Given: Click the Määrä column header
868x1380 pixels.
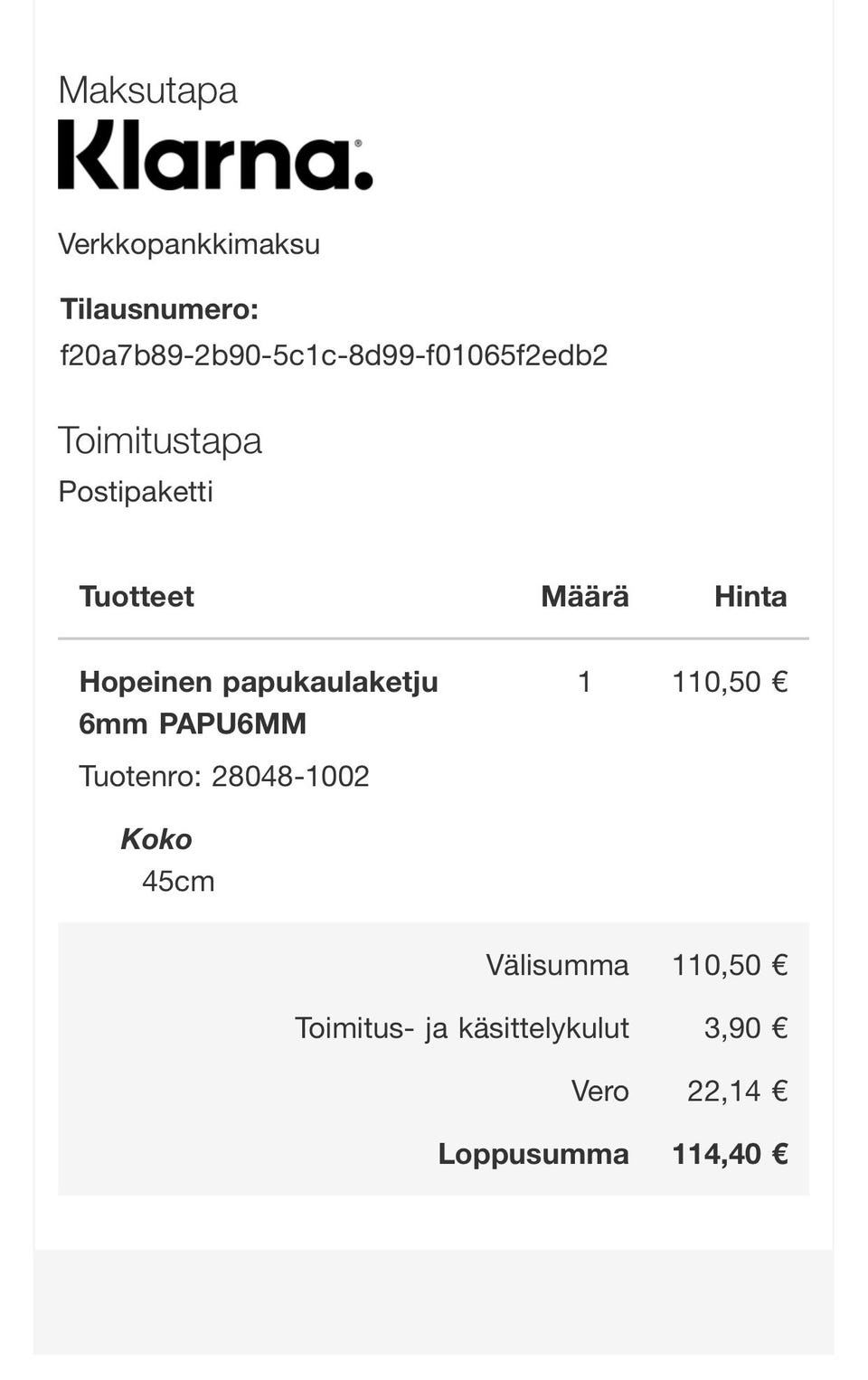Looking at the screenshot, I should (x=584, y=597).
